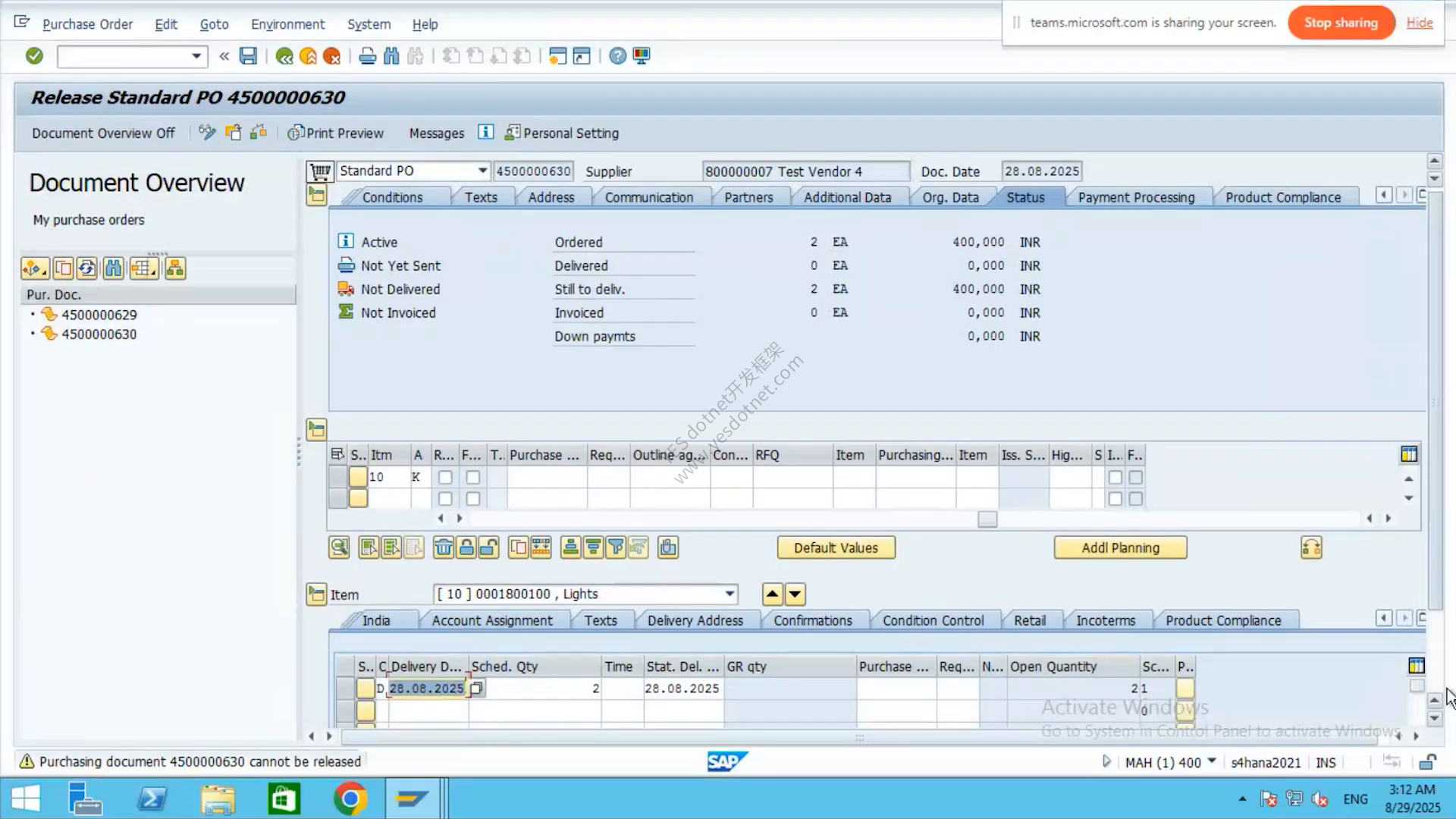Move to previous item with the up arrow

click(x=772, y=594)
